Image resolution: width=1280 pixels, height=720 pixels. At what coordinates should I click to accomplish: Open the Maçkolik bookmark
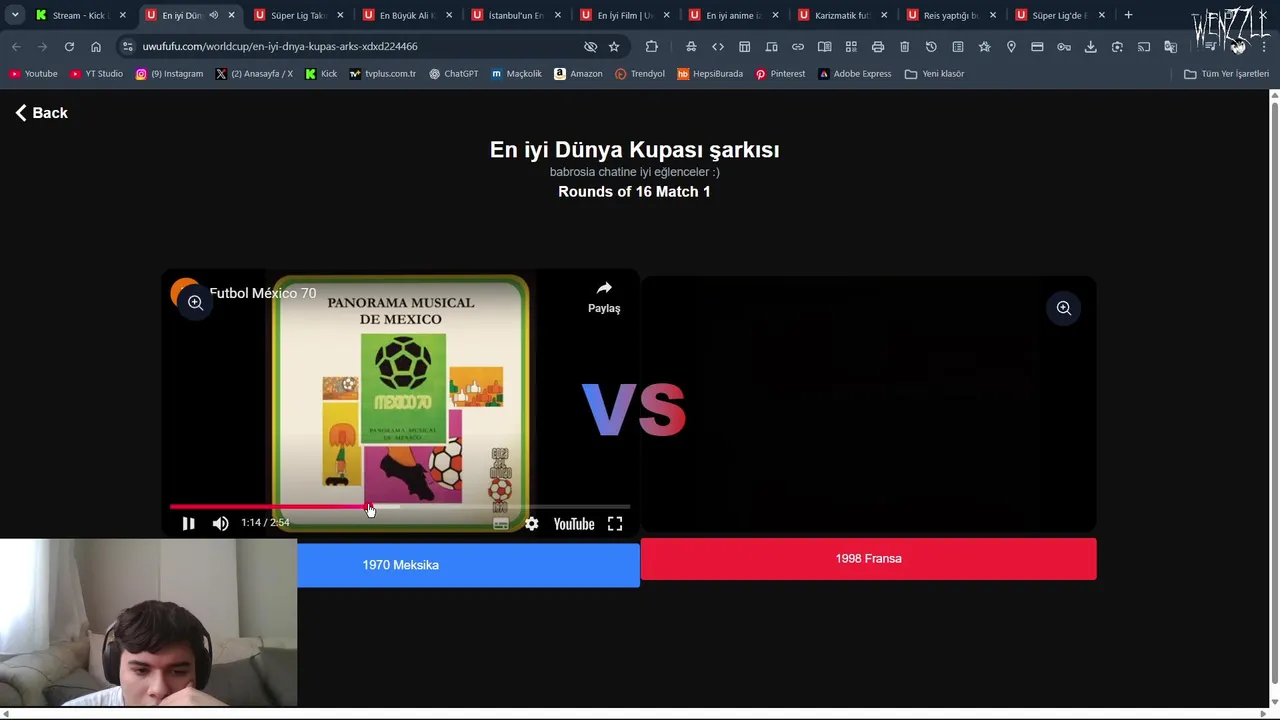point(516,73)
